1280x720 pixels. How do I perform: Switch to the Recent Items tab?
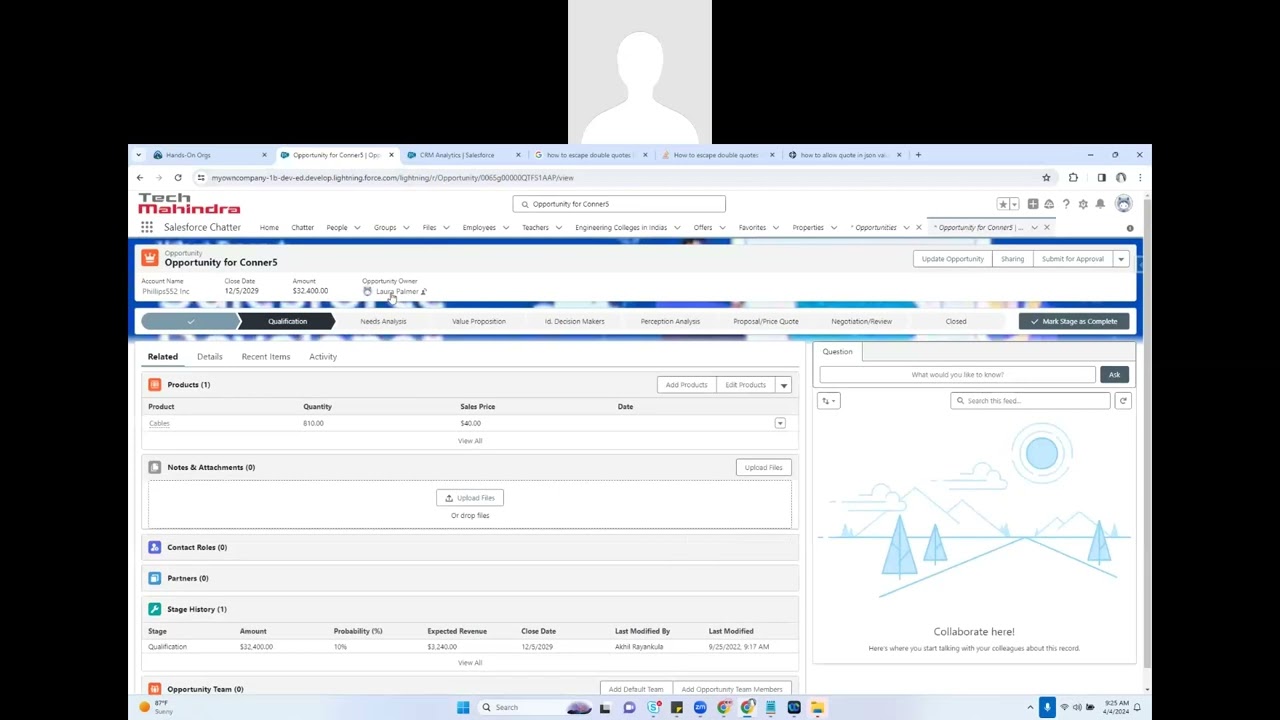pos(265,357)
